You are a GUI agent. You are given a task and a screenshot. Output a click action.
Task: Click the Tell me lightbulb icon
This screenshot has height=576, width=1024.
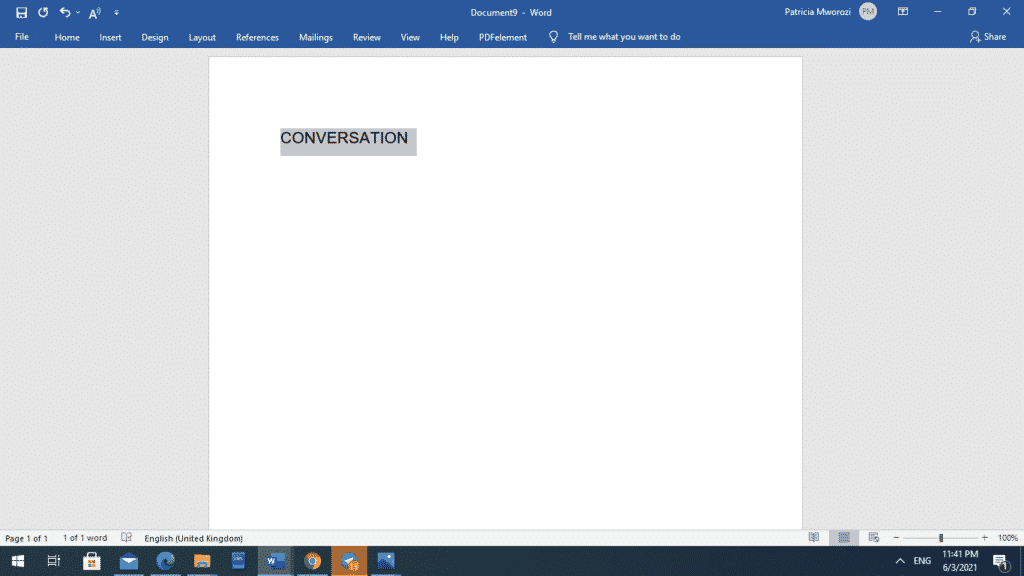click(553, 37)
